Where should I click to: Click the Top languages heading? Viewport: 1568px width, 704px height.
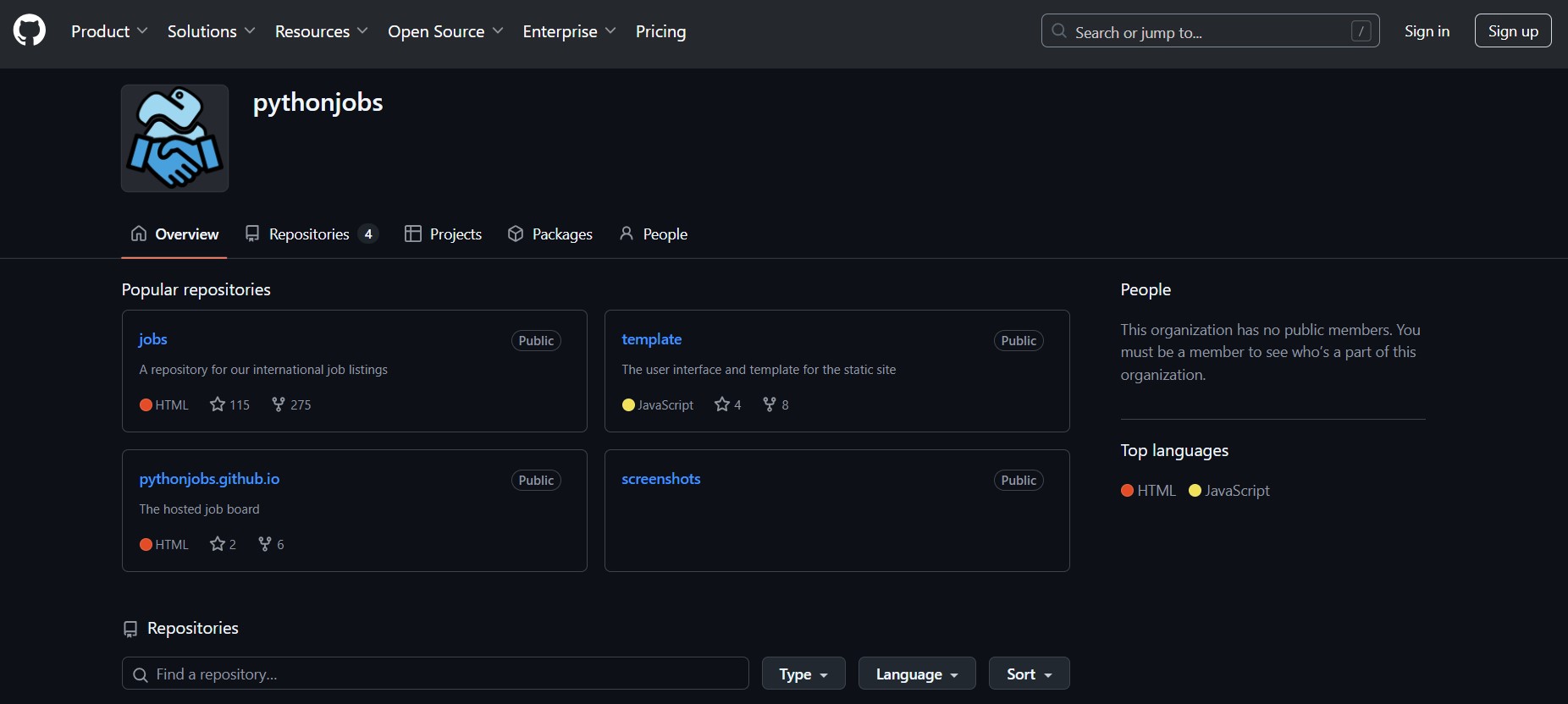click(x=1174, y=451)
